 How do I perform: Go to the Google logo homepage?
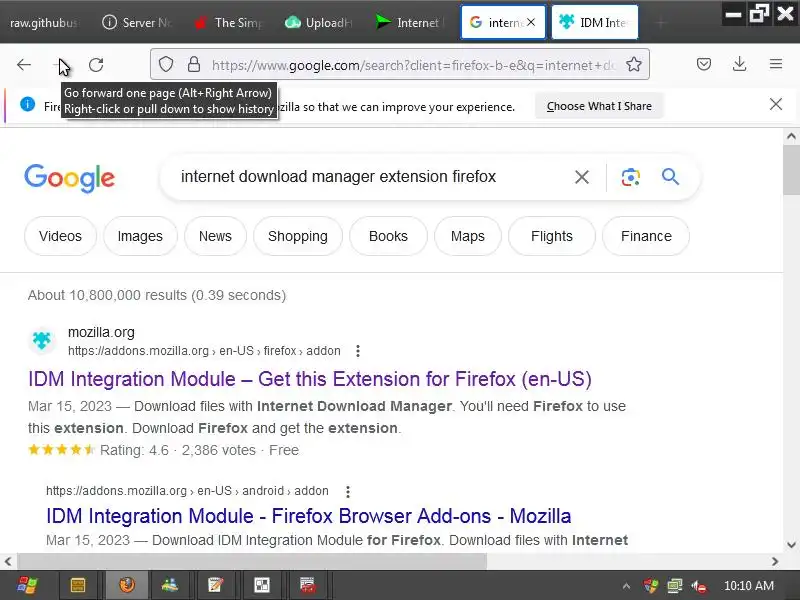point(69,178)
